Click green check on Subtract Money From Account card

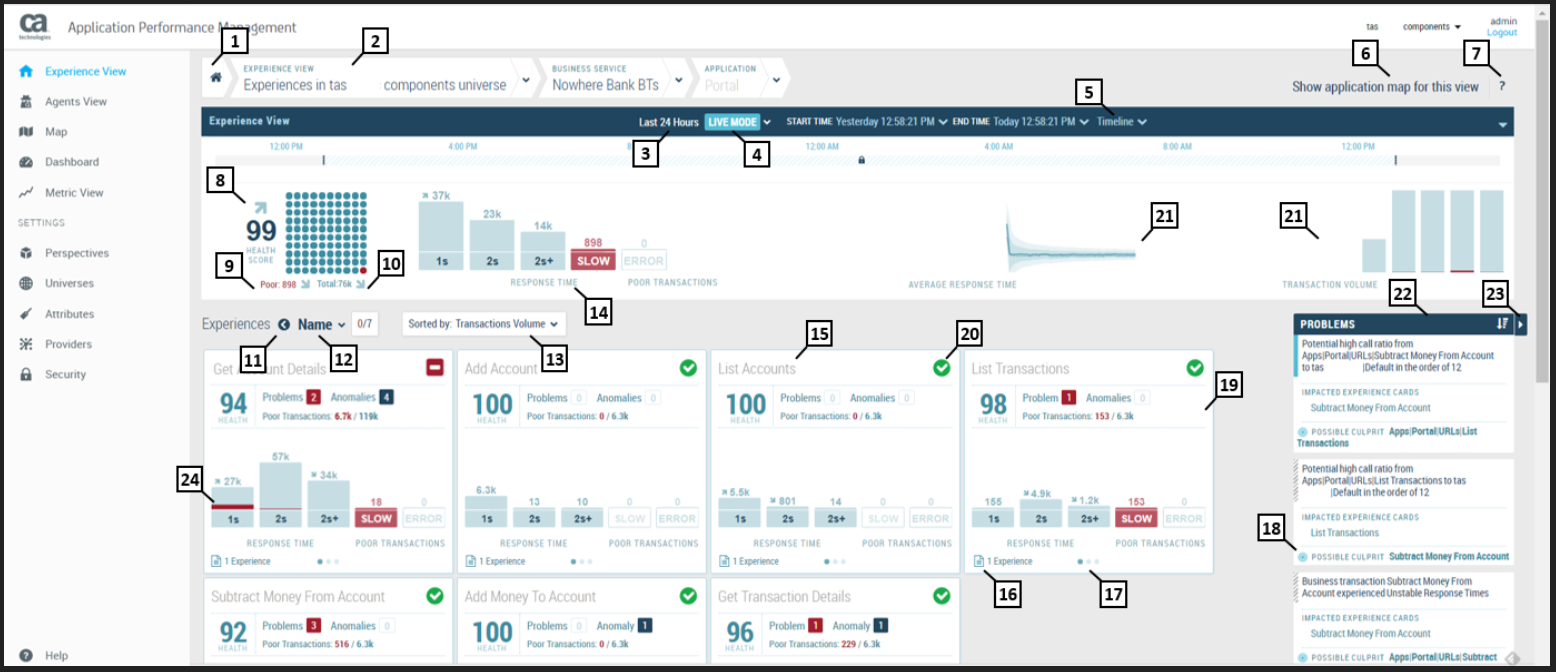tap(434, 596)
